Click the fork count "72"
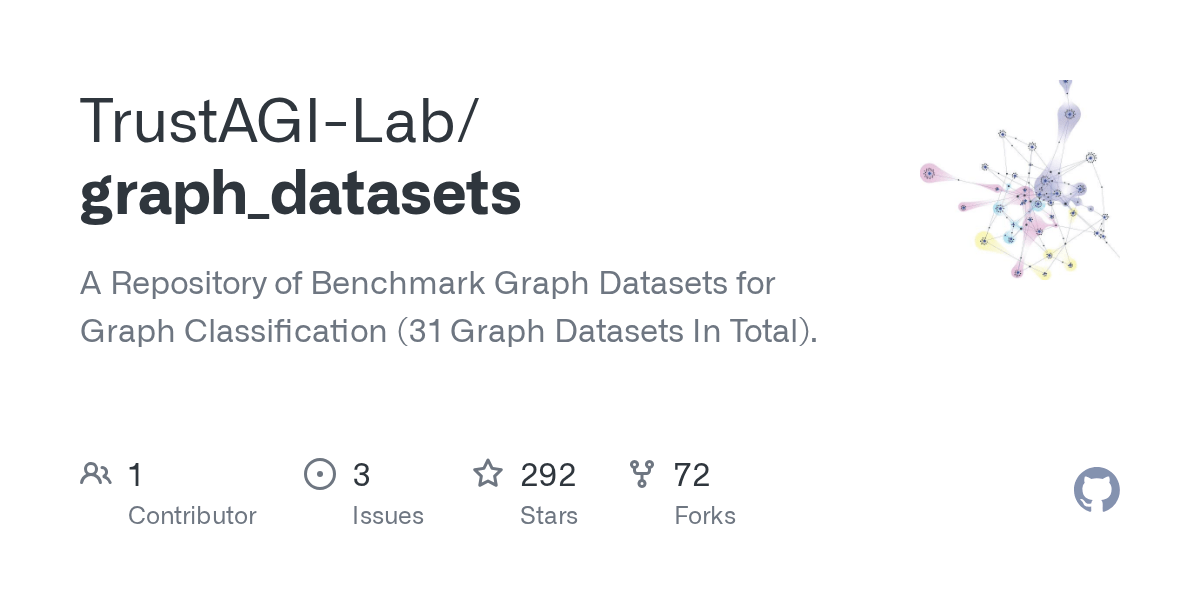 (692, 474)
